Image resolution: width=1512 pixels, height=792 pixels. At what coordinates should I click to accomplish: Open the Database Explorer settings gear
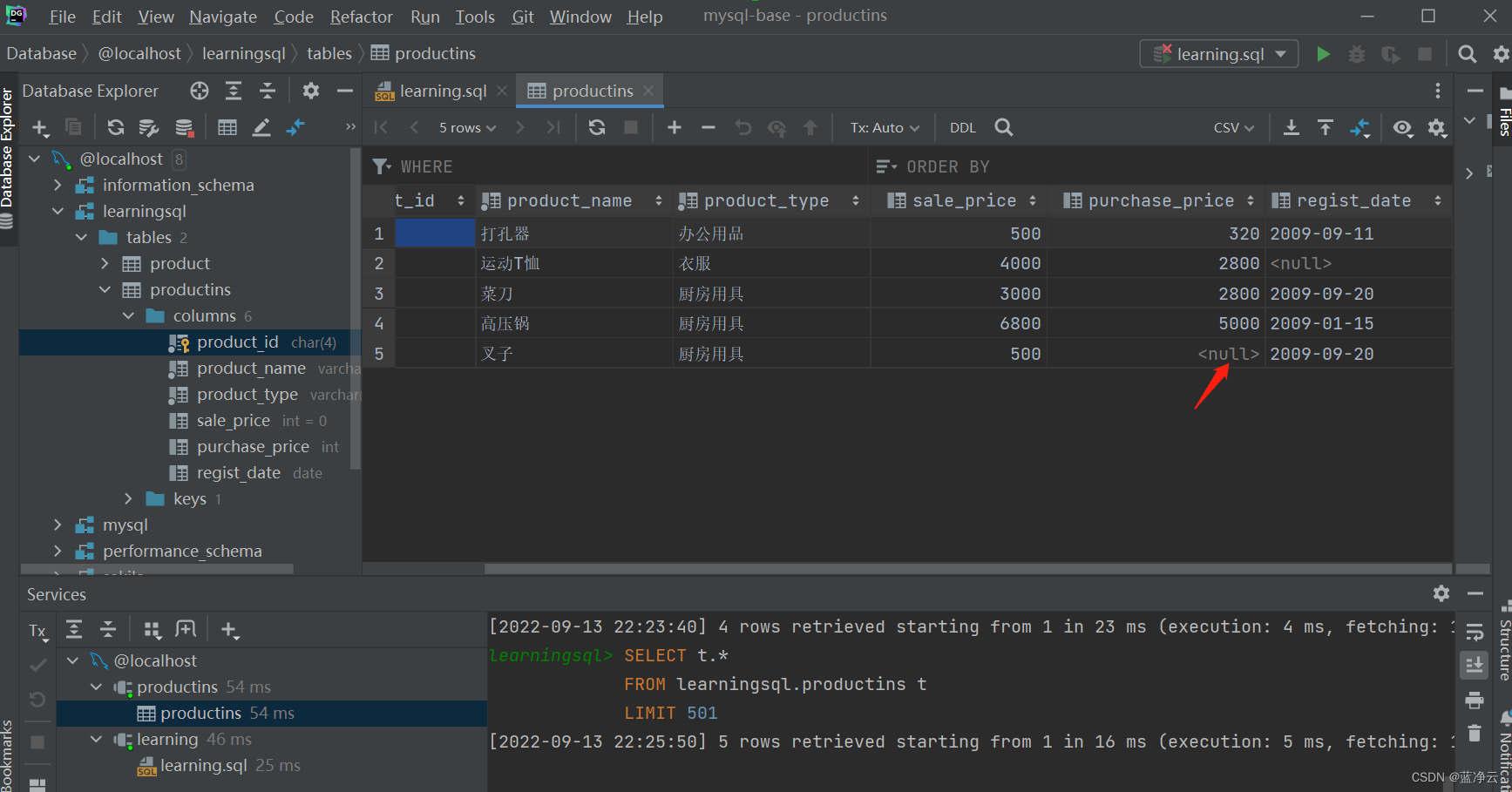point(311,91)
